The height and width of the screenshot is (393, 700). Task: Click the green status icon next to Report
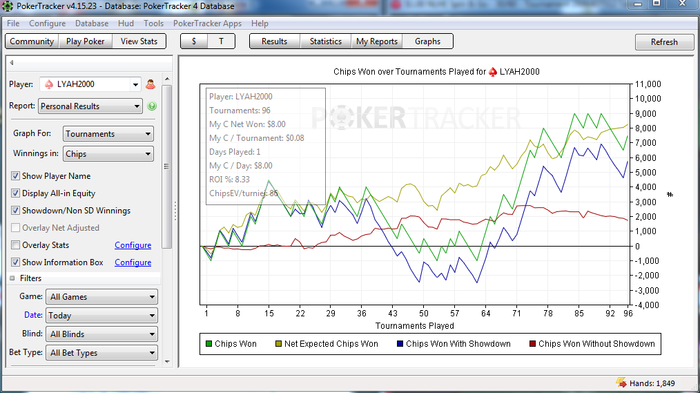tap(152, 106)
